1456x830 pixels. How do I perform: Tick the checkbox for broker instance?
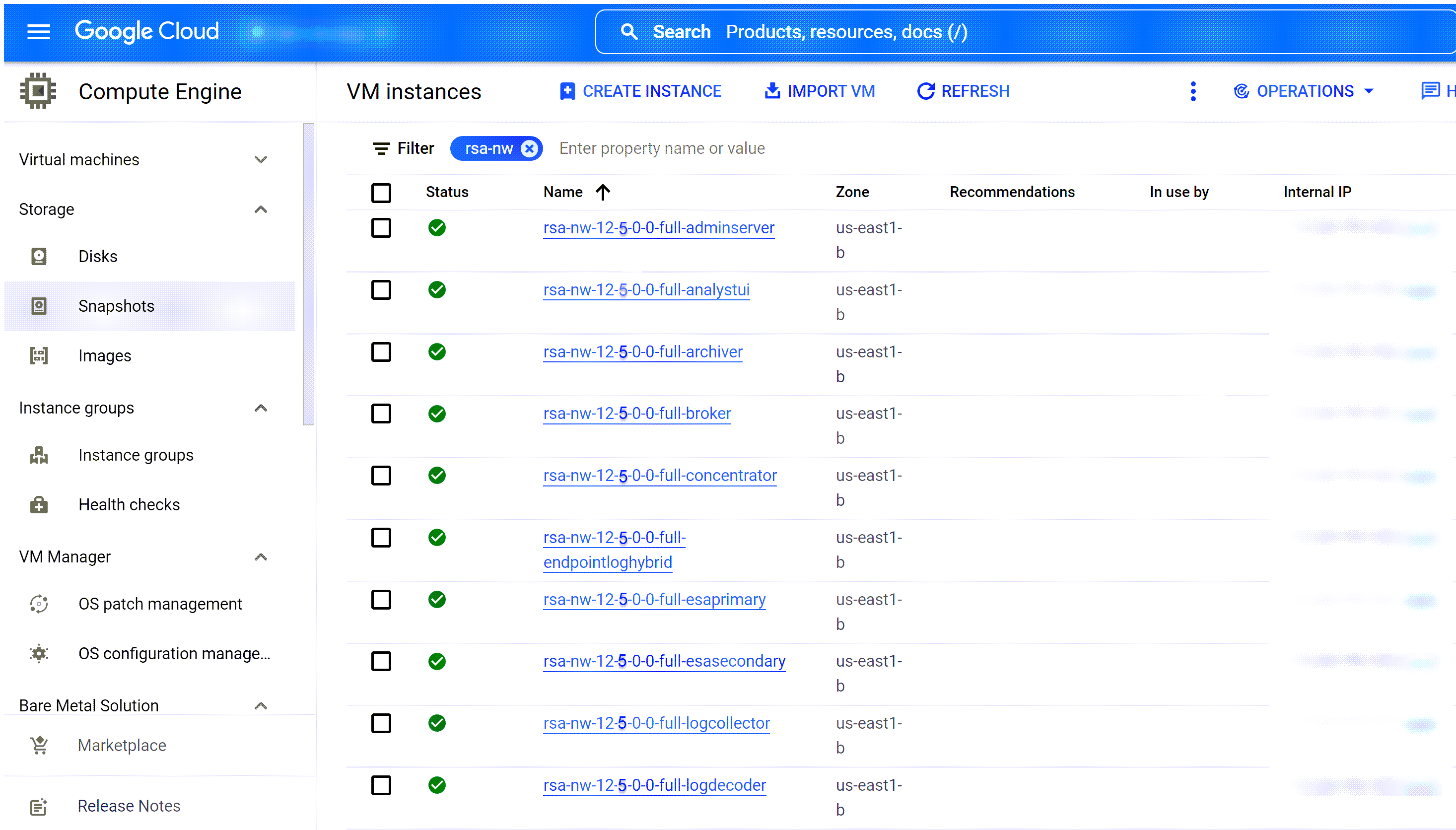pyautogui.click(x=381, y=414)
